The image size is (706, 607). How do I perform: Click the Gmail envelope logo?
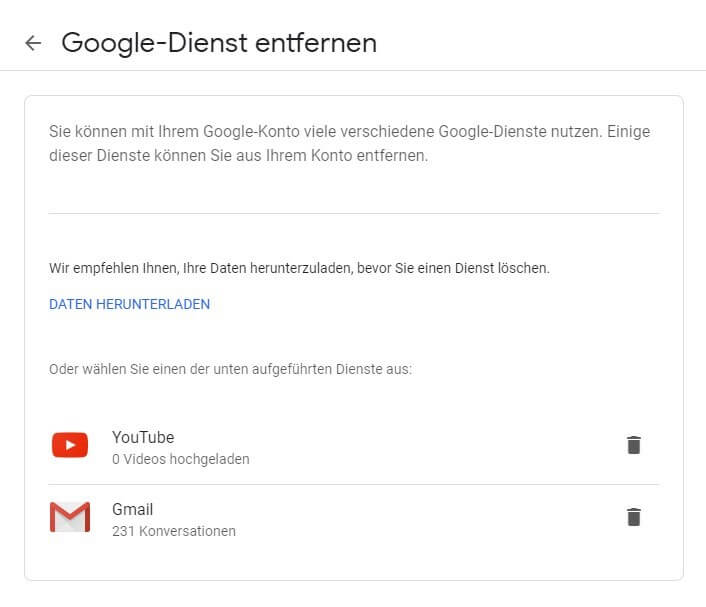[x=70, y=517]
